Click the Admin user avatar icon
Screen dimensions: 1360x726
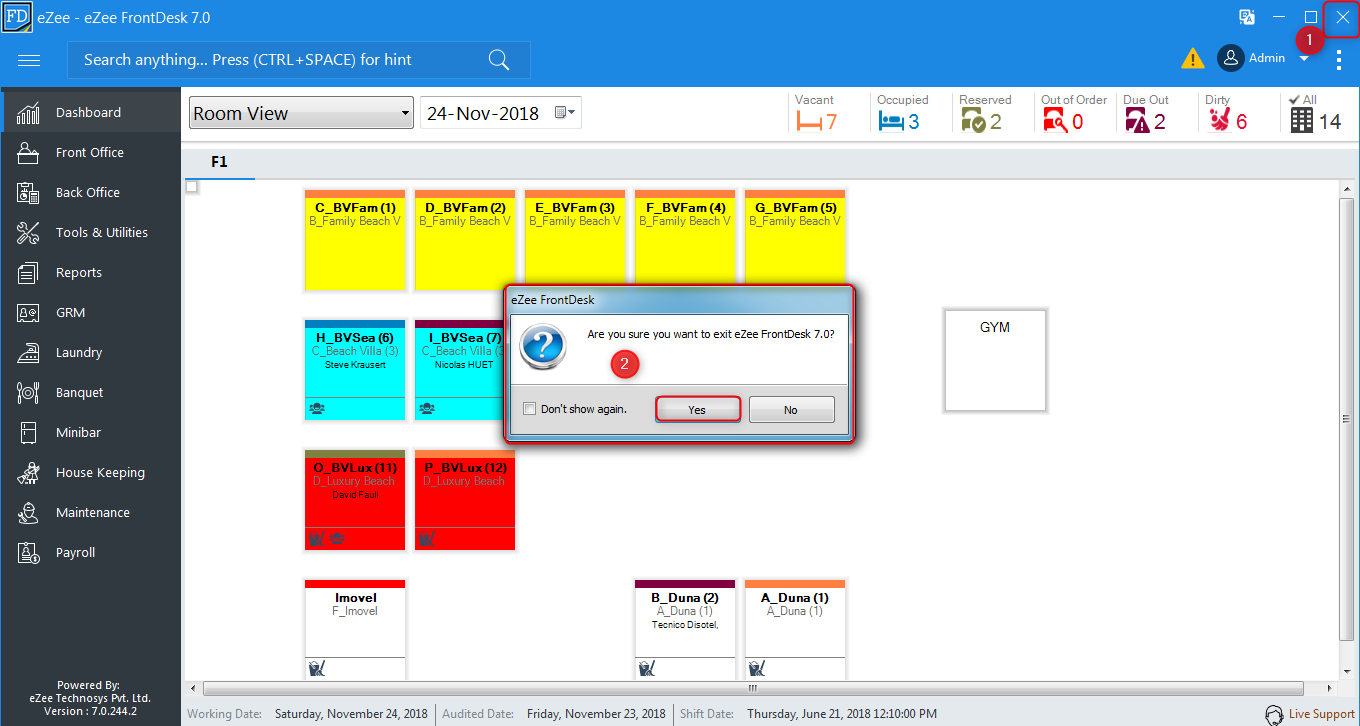(x=1230, y=58)
